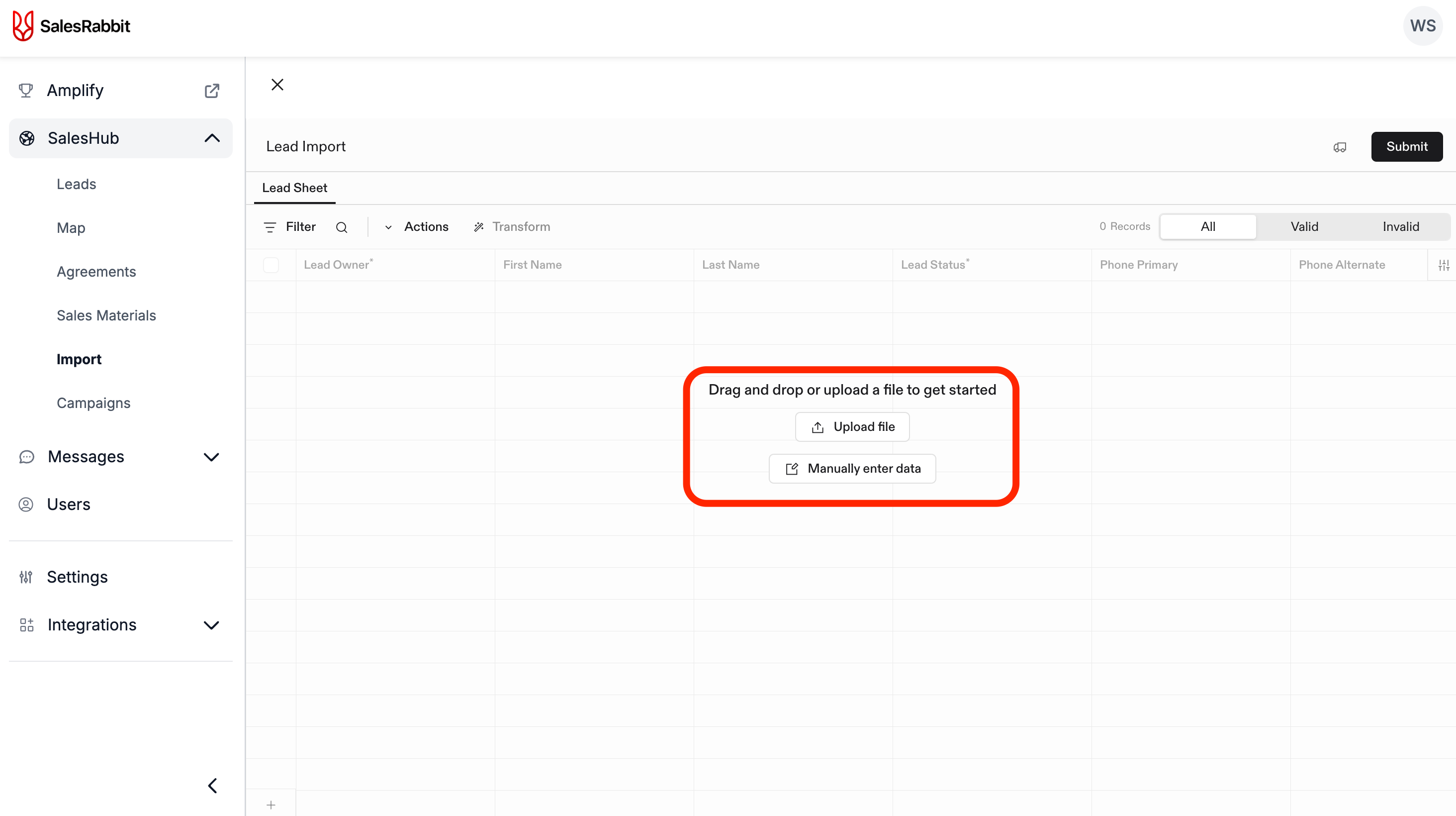Click the Amplify trophy icon

click(x=26, y=91)
